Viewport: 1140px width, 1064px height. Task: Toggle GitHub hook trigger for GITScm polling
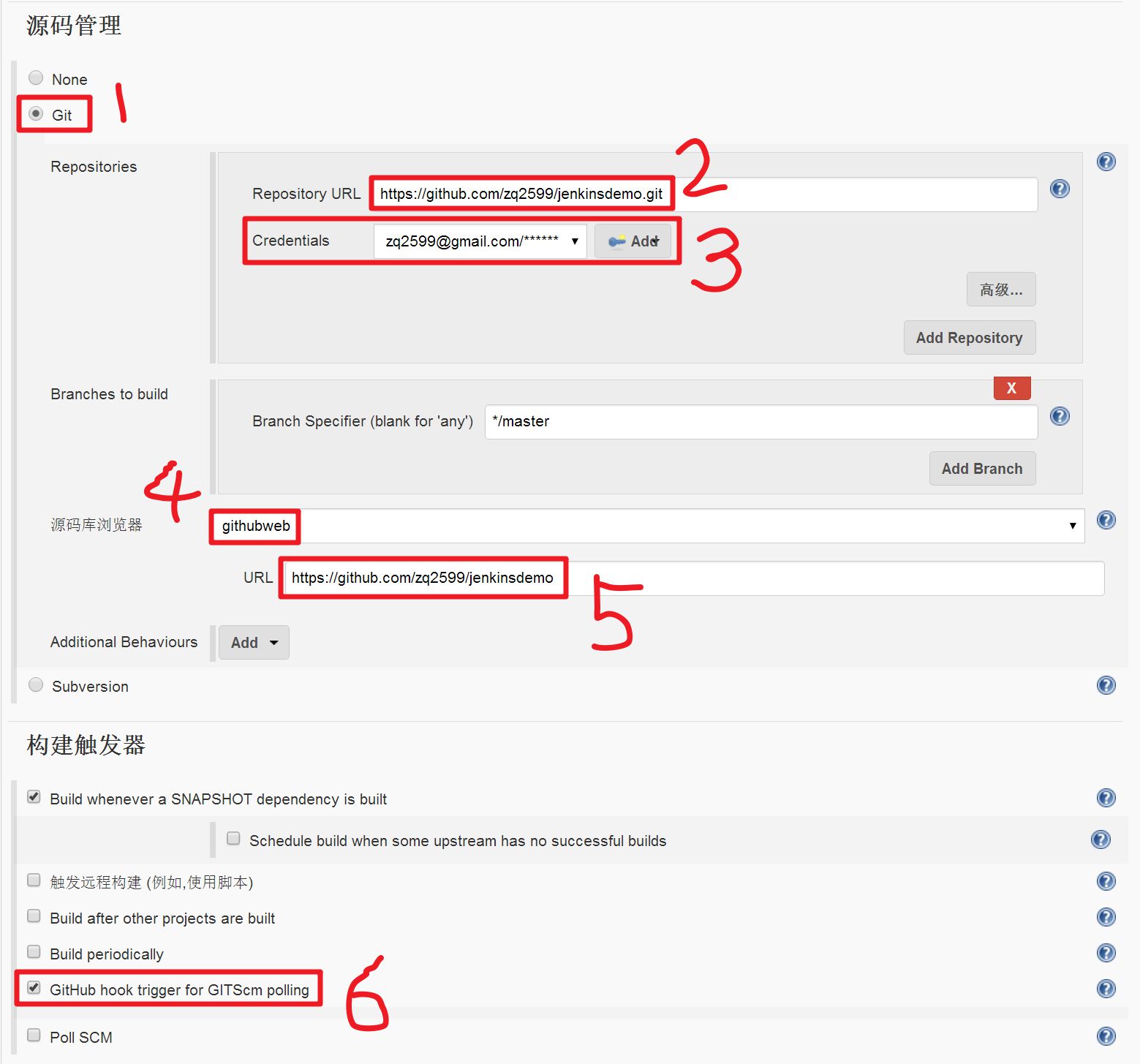coord(34,987)
